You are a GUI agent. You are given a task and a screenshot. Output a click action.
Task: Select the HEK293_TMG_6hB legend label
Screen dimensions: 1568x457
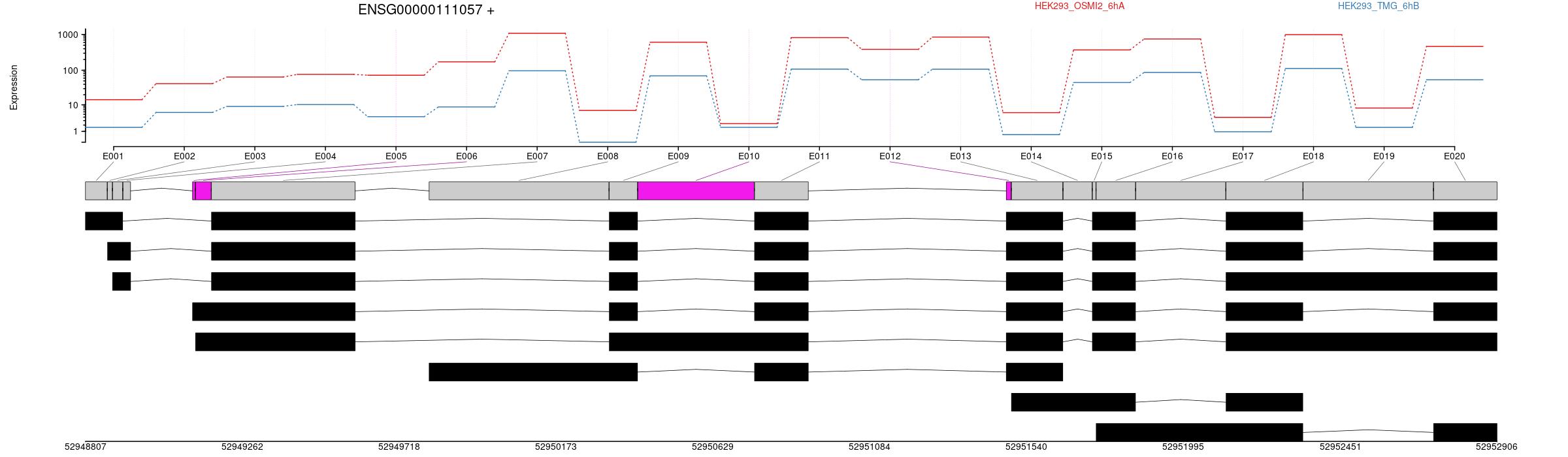pos(1378,6)
